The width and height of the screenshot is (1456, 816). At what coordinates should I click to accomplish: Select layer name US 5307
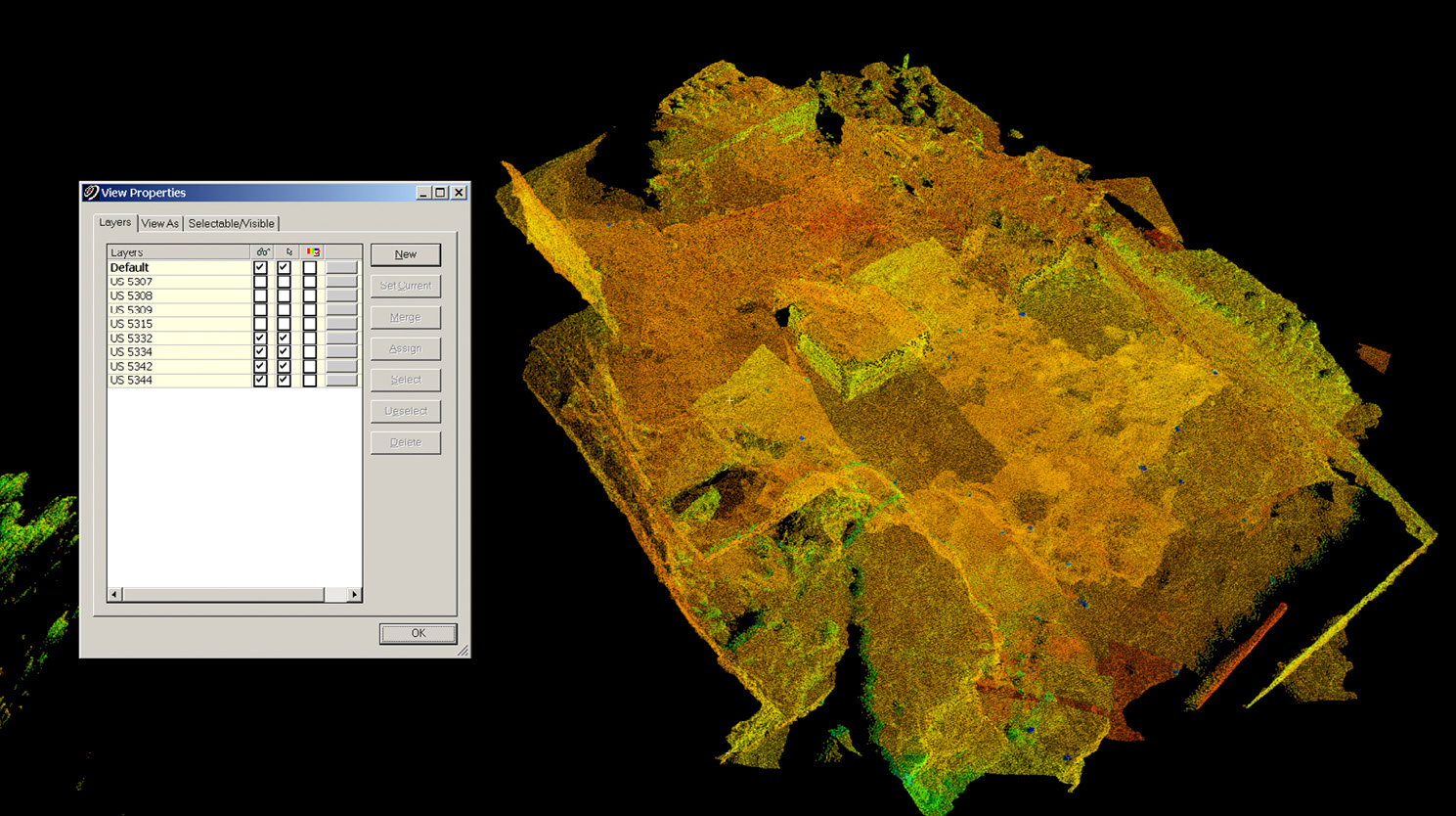click(x=131, y=282)
